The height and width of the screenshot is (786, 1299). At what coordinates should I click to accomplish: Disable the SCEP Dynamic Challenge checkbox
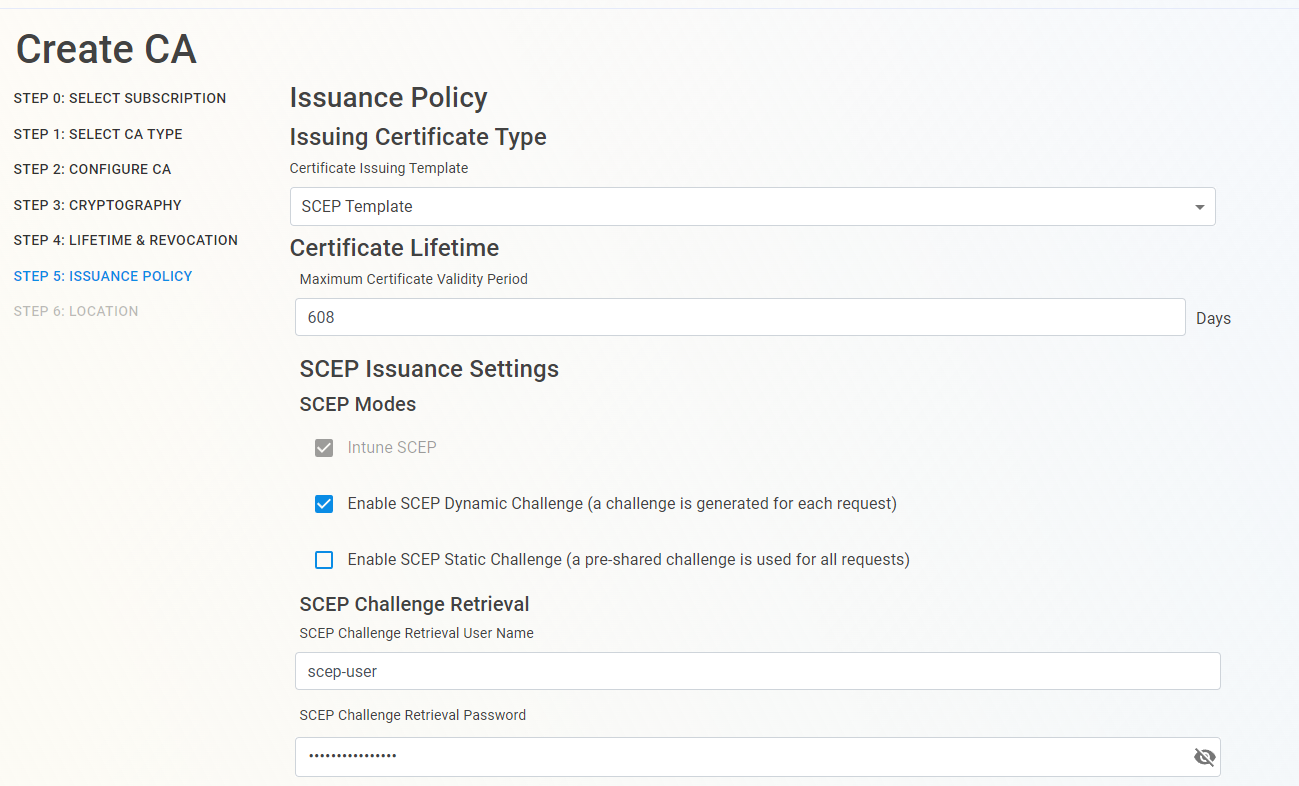[x=324, y=504]
